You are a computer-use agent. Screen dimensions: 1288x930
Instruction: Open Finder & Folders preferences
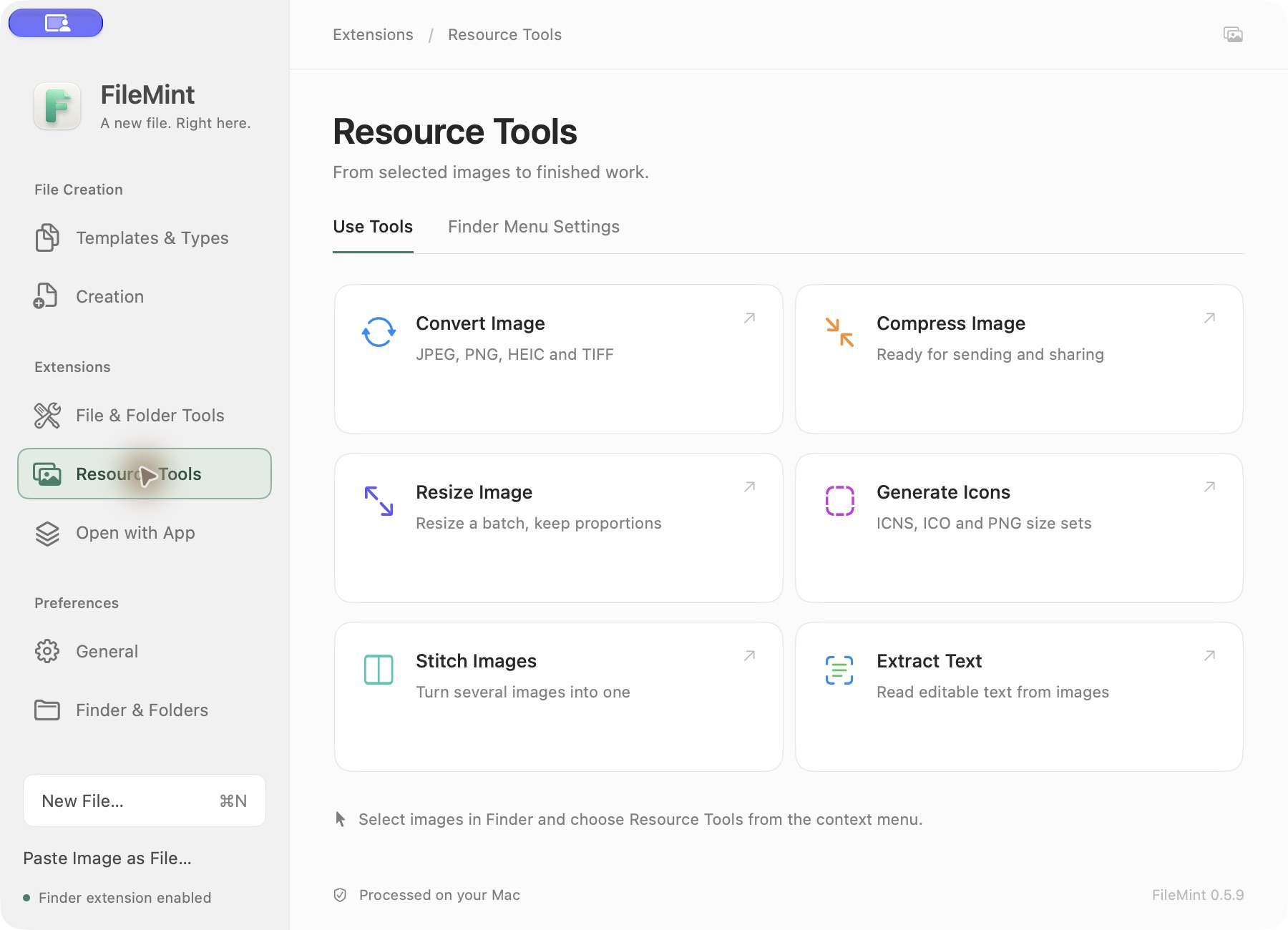[x=145, y=710]
